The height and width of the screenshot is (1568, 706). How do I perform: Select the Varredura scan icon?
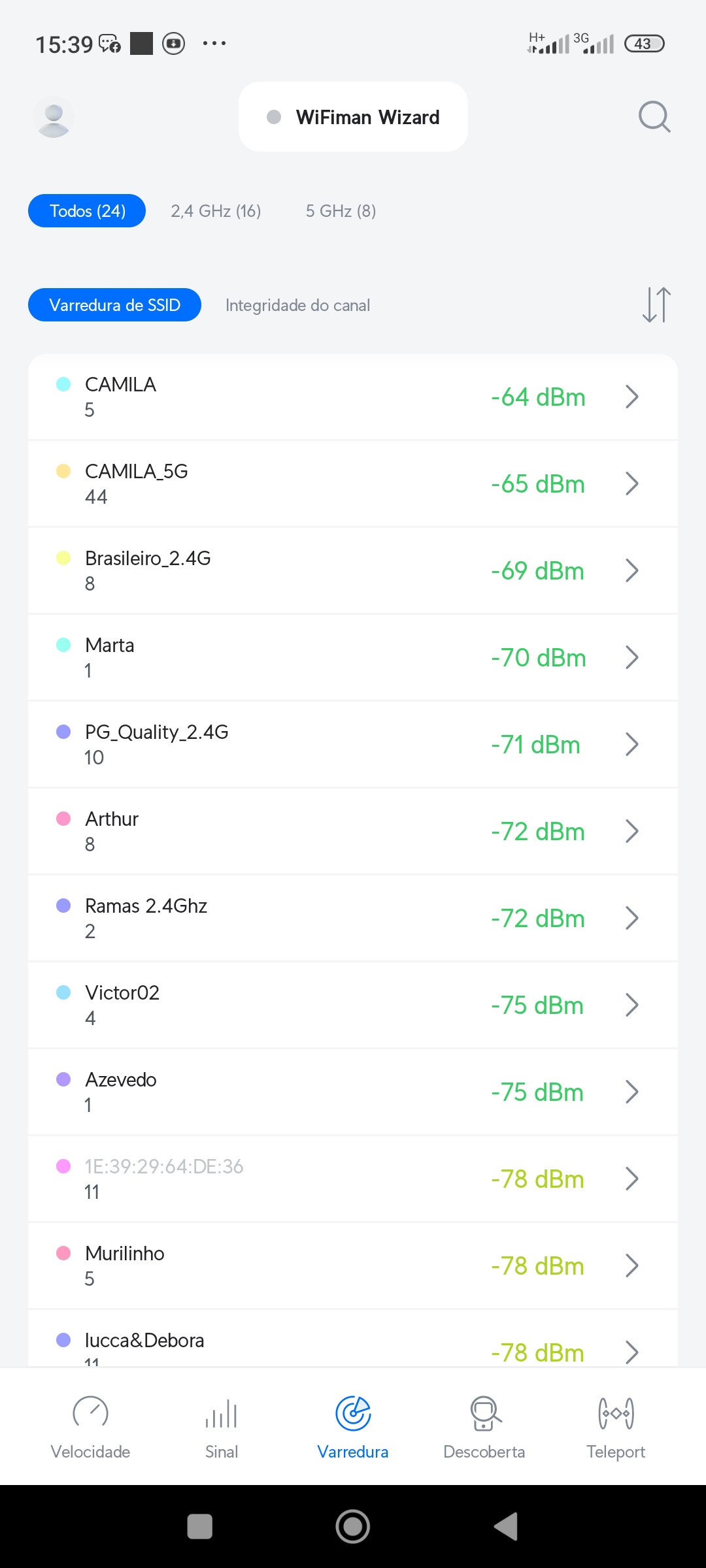353,1414
